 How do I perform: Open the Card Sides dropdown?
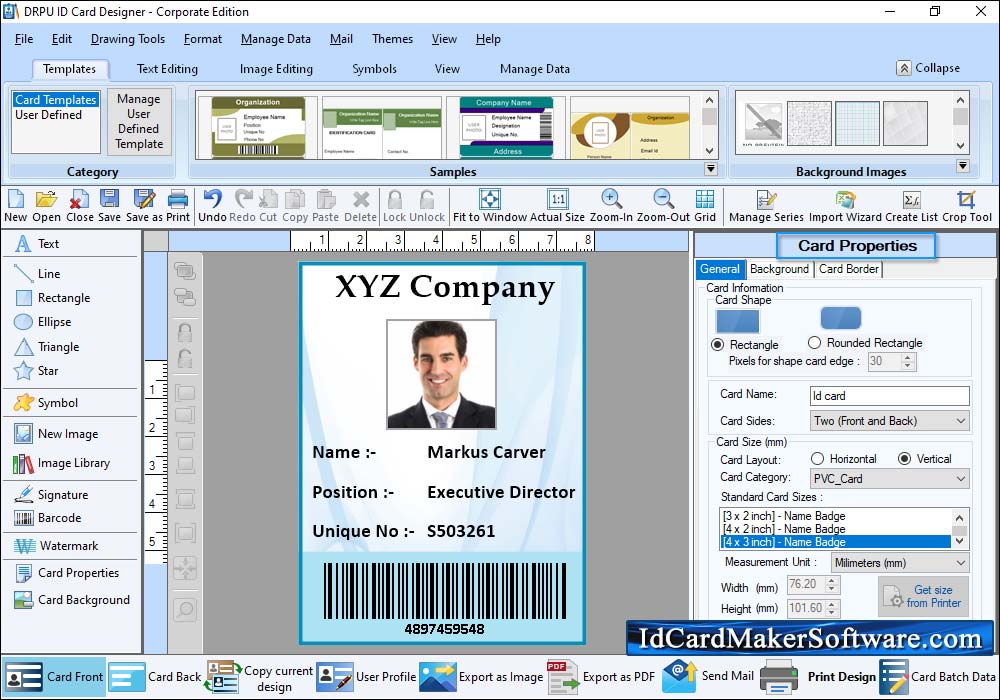click(889, 421)
